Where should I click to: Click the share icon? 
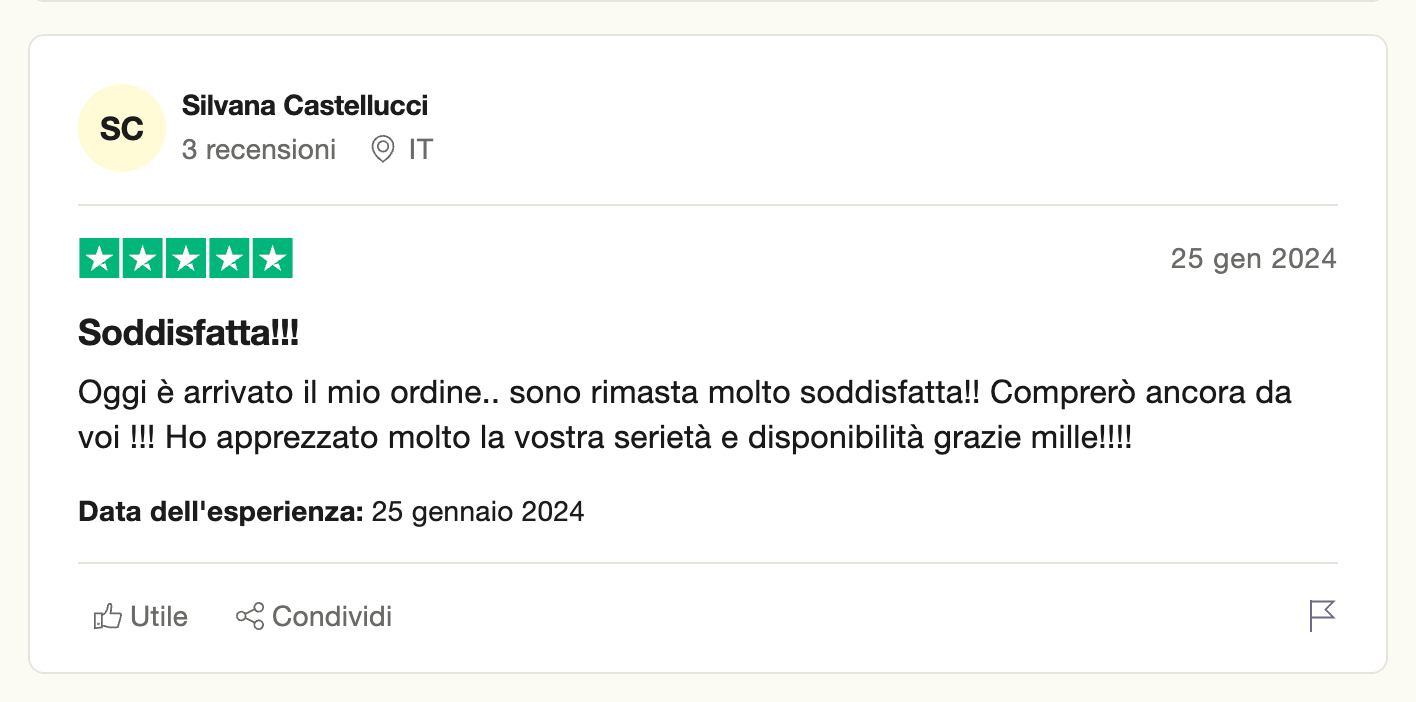pyautogui.click(x=250, y=616)
